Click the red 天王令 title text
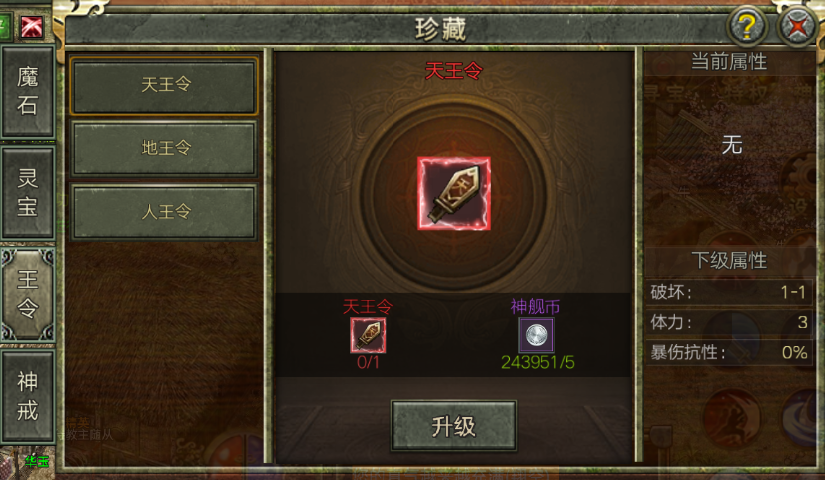 tap(454, 71)
